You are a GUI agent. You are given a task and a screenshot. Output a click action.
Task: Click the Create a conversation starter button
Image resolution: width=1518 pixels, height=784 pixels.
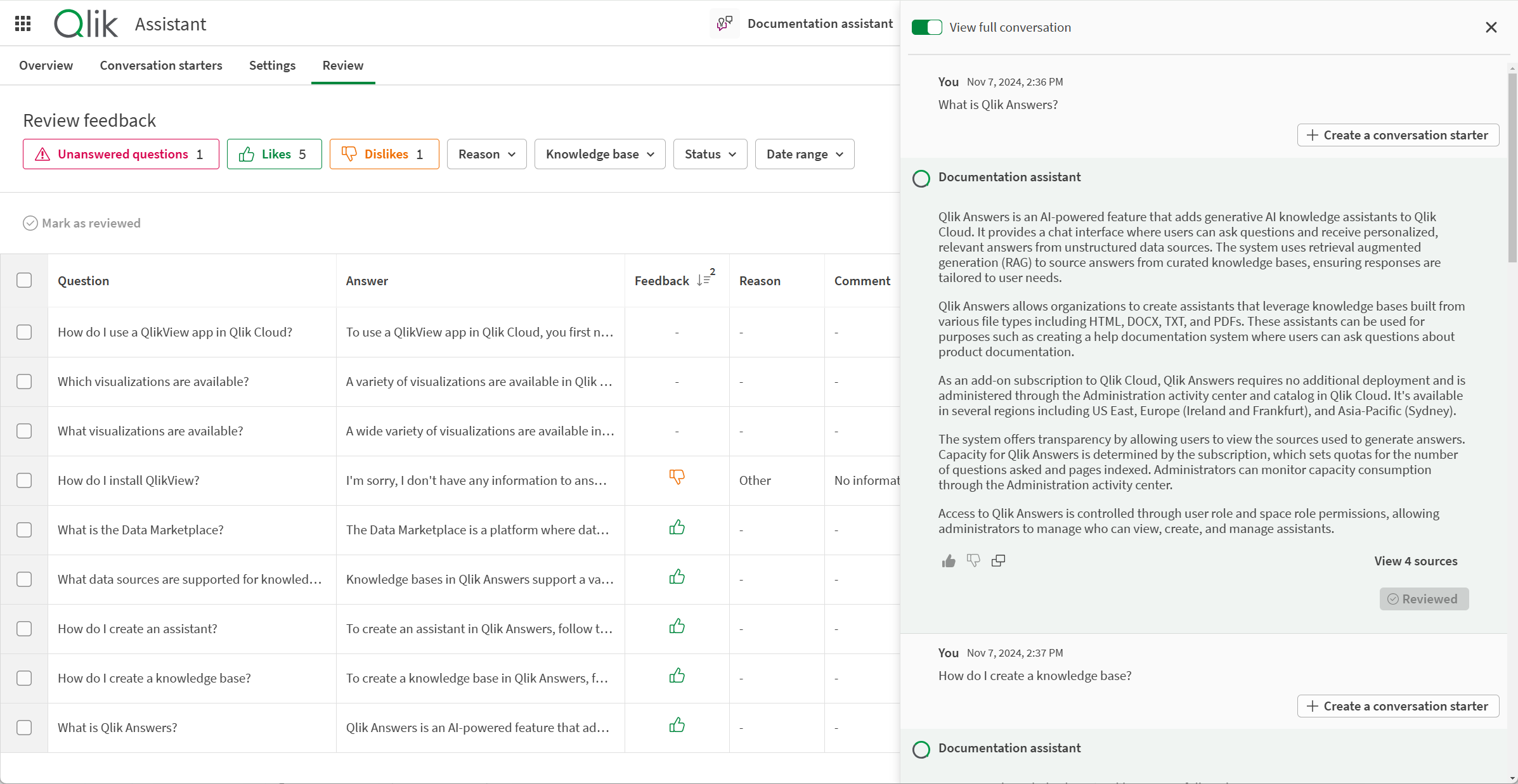pos(1397,135)
